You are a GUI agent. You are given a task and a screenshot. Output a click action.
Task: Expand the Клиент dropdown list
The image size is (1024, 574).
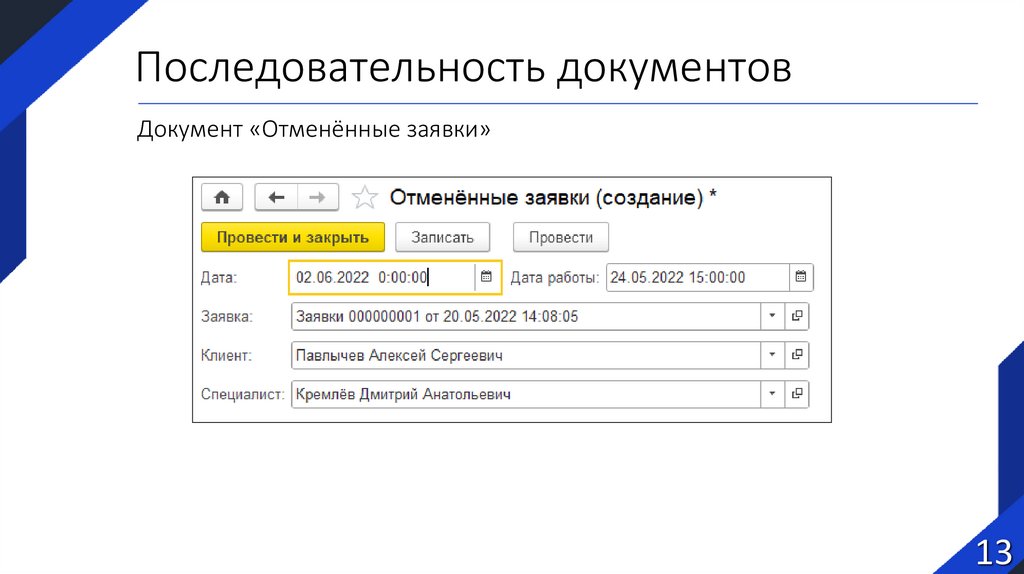pos(772,356)
